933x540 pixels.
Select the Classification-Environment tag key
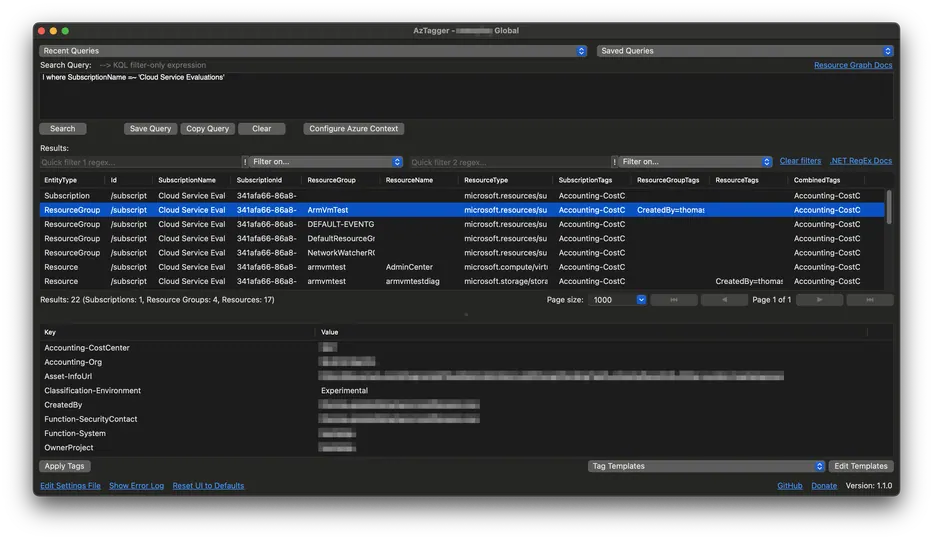point(92,391)
